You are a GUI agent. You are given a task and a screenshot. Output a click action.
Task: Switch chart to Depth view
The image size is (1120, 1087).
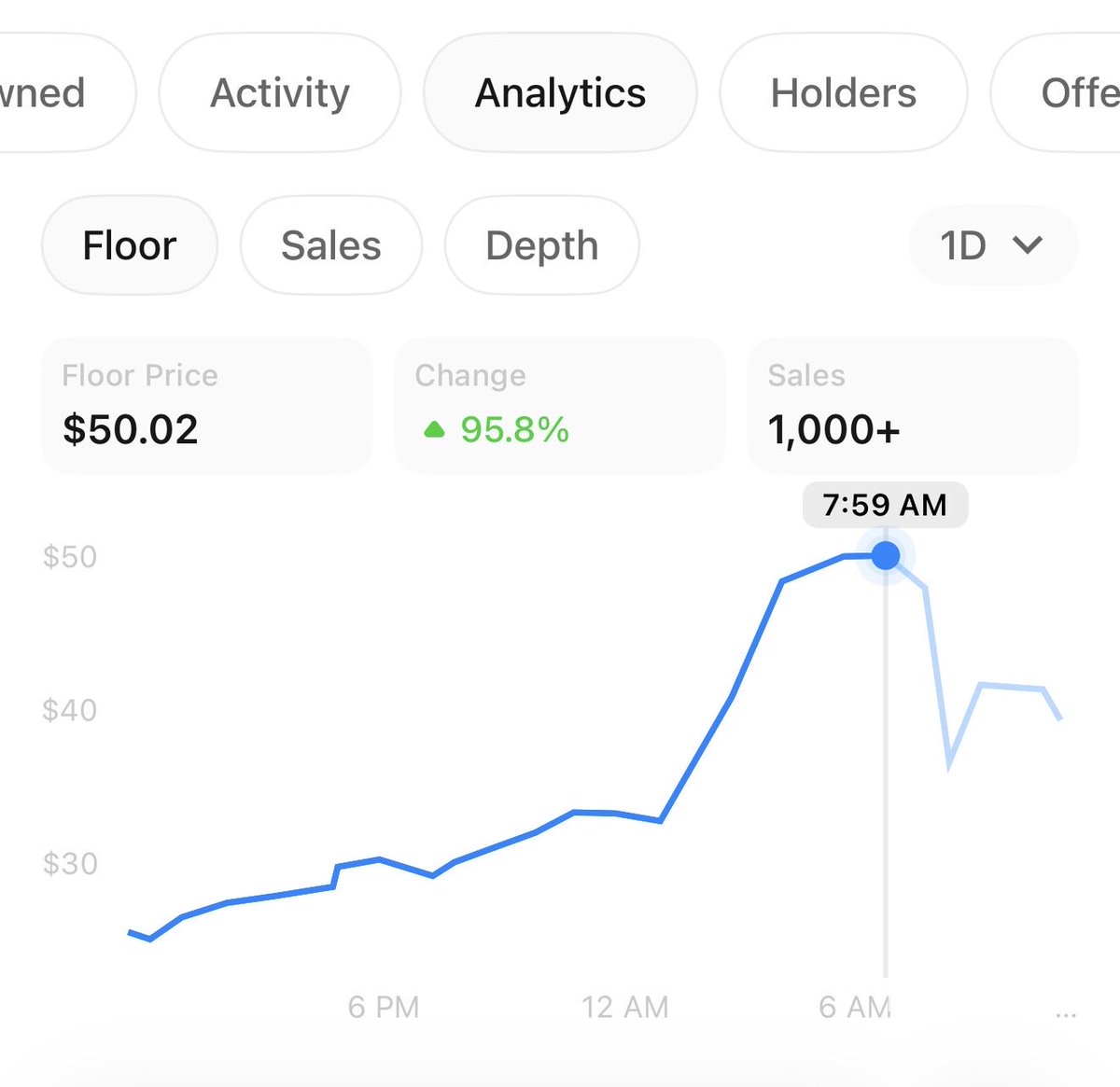tap(542, 245)
